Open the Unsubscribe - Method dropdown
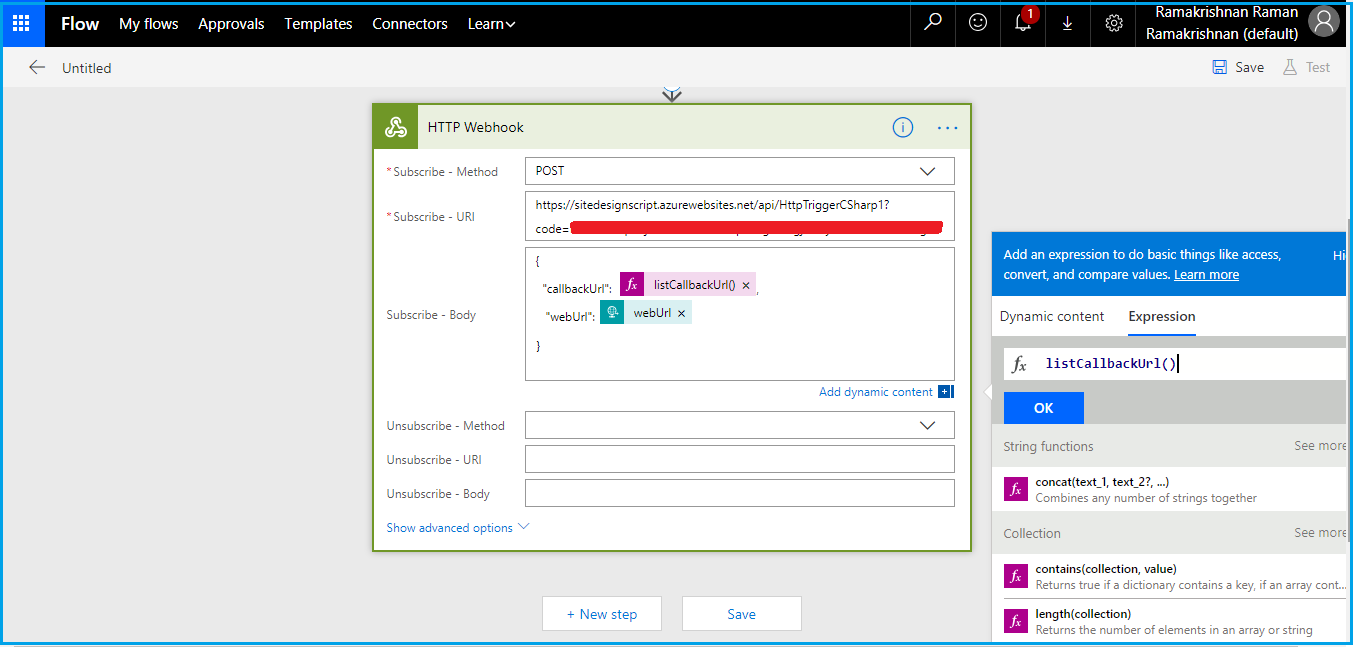Screen dimensions: 1353x647 740,425
